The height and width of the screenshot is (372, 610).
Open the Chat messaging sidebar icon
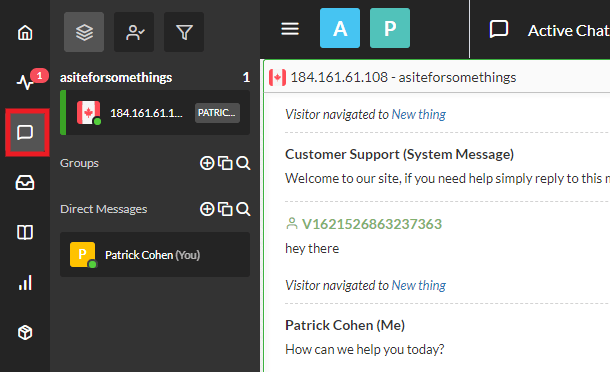(x=25, y=133)
